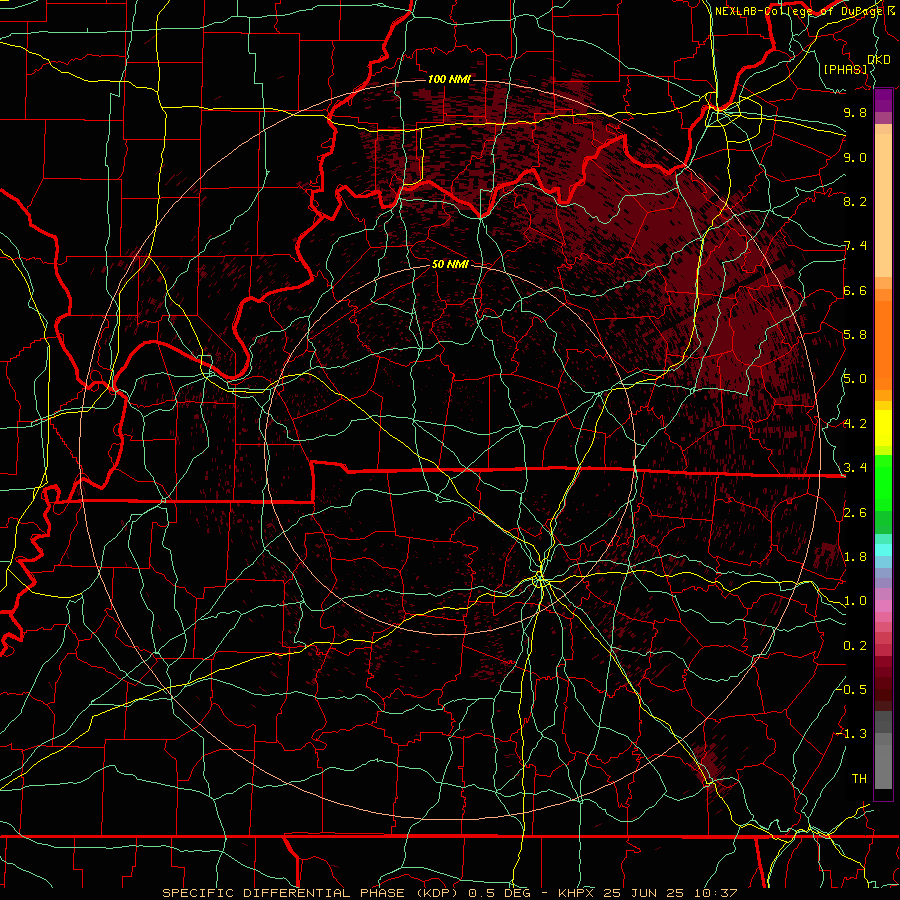The height and width of the screenshot is (900, 900).
Task: Click the 0.5 DEG elevation text
Action: pos(499,893)
